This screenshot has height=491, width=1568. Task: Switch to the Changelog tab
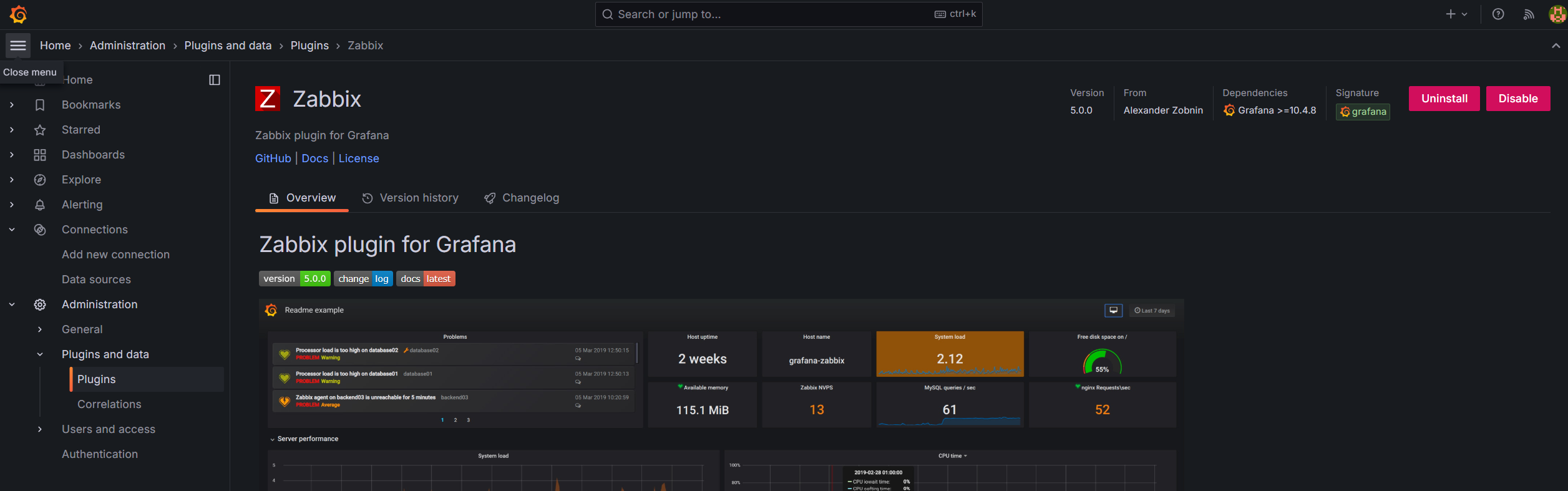coord(522,198)
